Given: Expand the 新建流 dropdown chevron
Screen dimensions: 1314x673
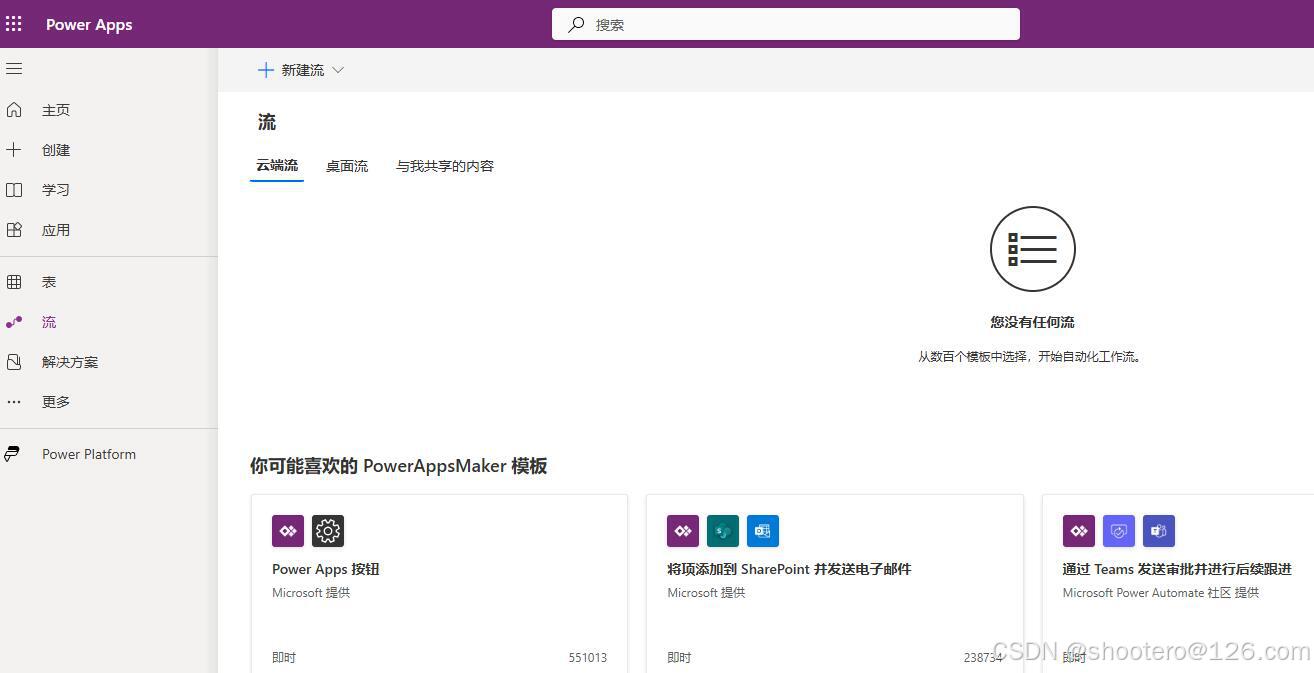Looking at the screenshot, I should (338, 70).
